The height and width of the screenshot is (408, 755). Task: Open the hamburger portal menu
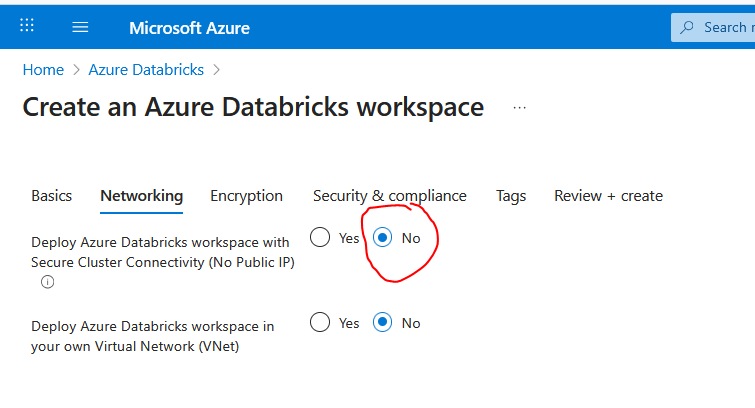80,27
